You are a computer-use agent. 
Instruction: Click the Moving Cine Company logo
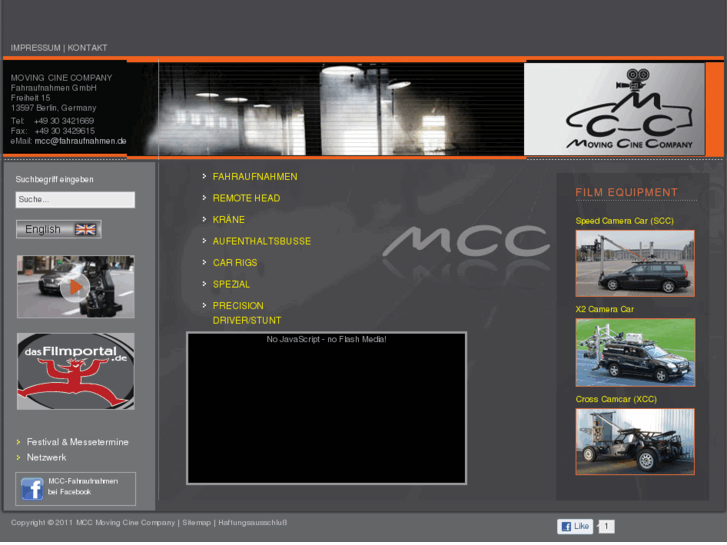(x=614, y=109)
